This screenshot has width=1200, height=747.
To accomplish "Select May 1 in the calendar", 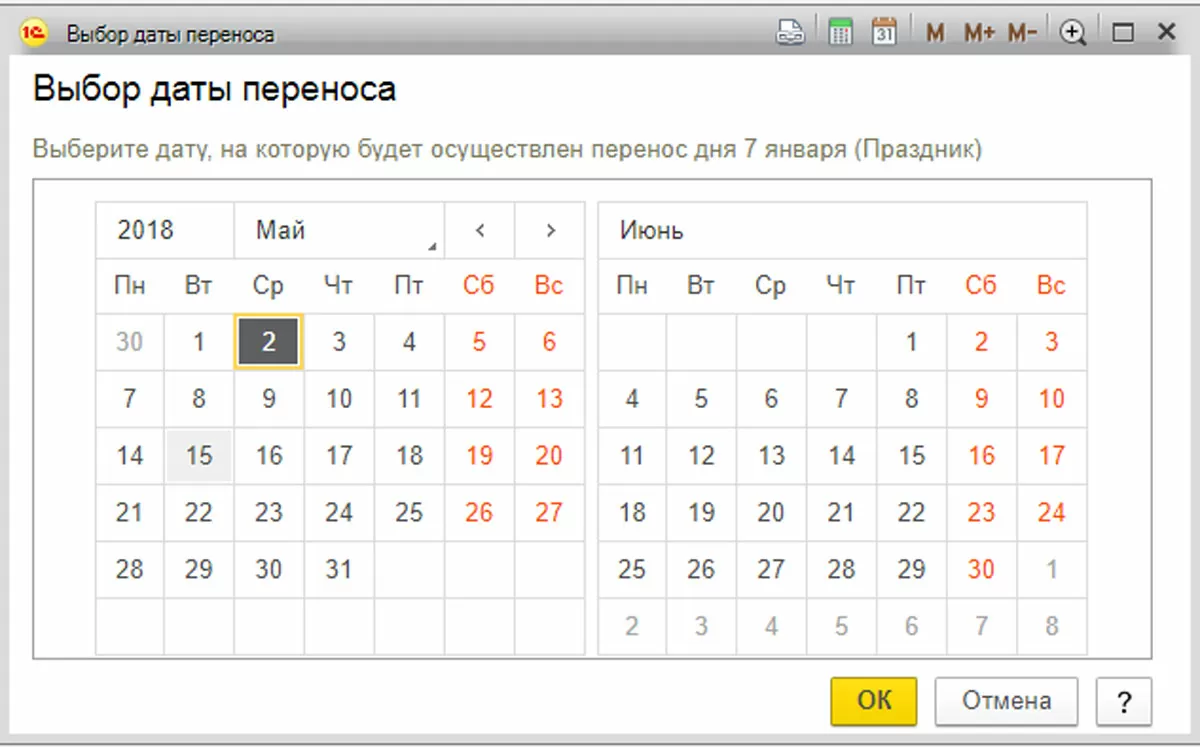I will pos(199,342).
